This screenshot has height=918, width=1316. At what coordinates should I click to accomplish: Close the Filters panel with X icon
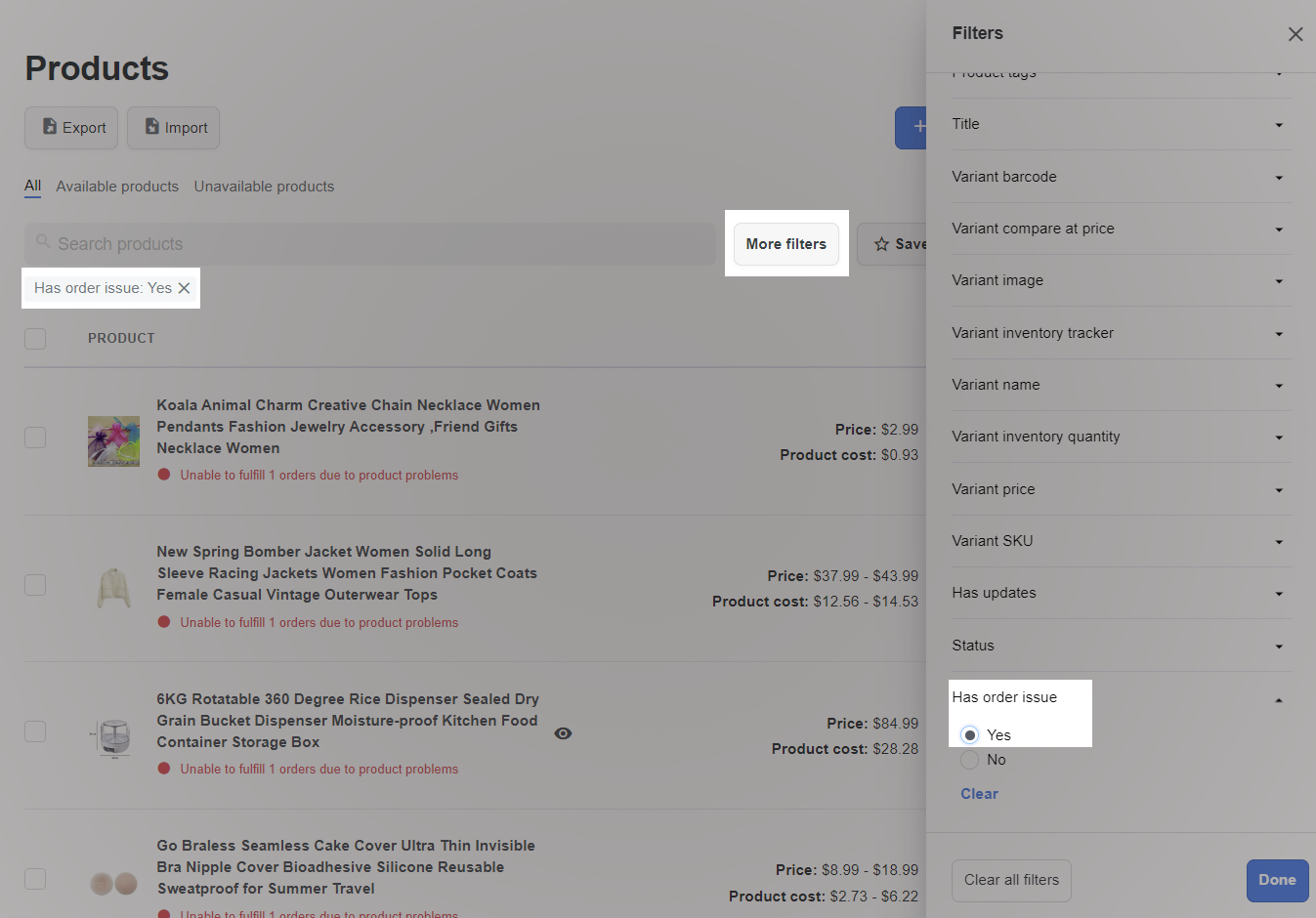1295,34
